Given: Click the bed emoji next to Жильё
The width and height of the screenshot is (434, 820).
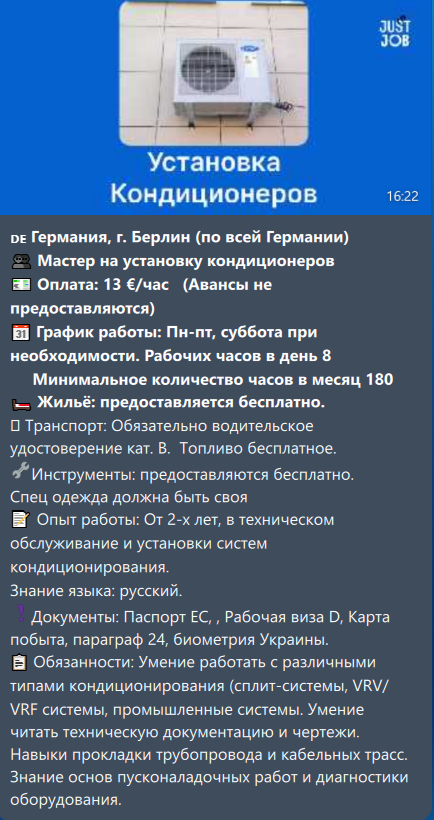Looking at the screenshot, I should pyautogui.click(x=21, y=404).
